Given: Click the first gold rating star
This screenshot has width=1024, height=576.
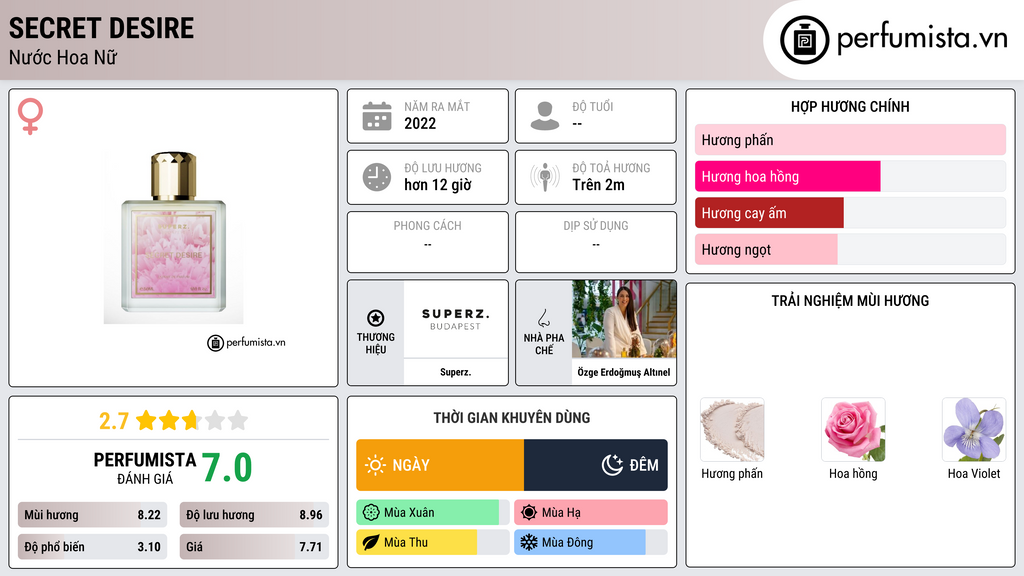Looking at the screenshot, I should pos(146,420).
